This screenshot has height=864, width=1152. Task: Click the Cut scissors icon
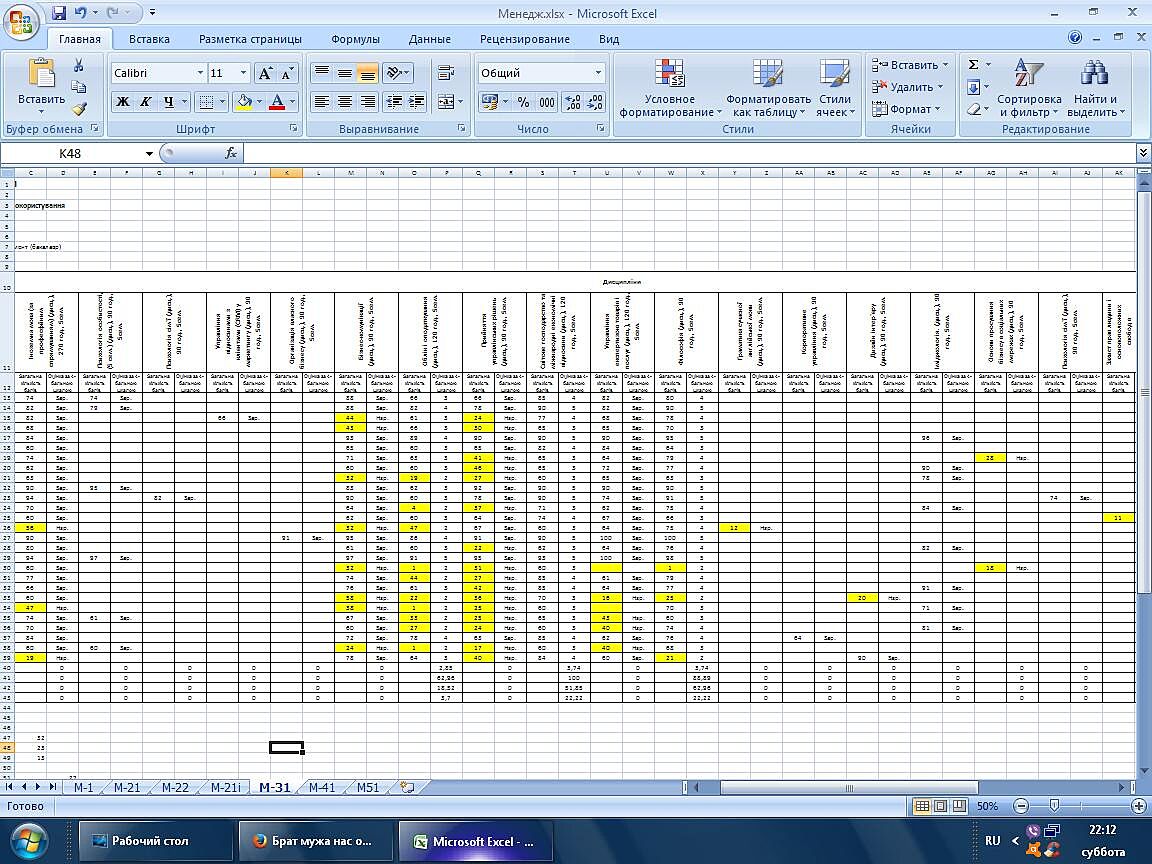pos(78,66)
